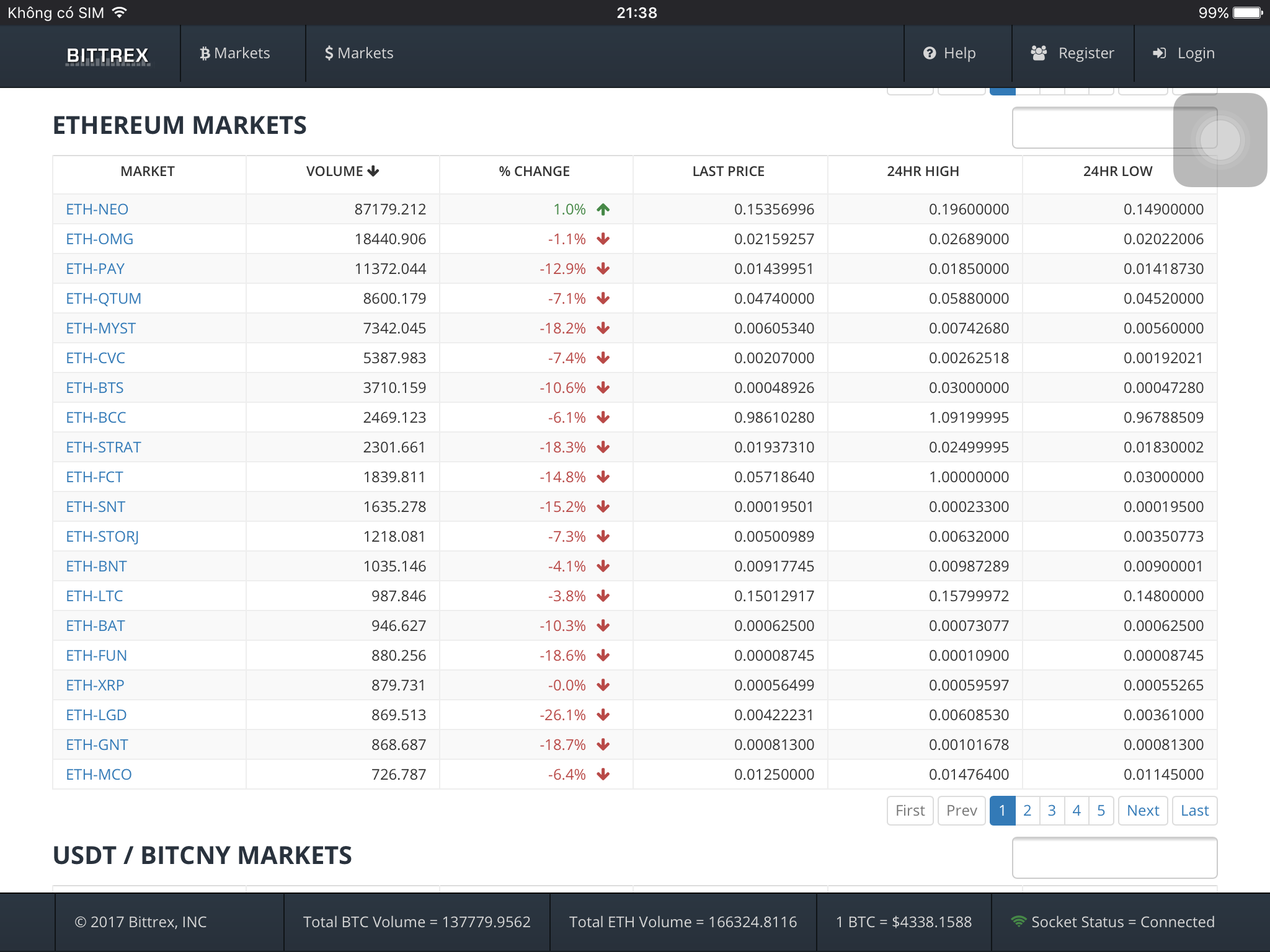1270x952 pixels.
Task: Click the Login arrow icon
Action: 1159,53
